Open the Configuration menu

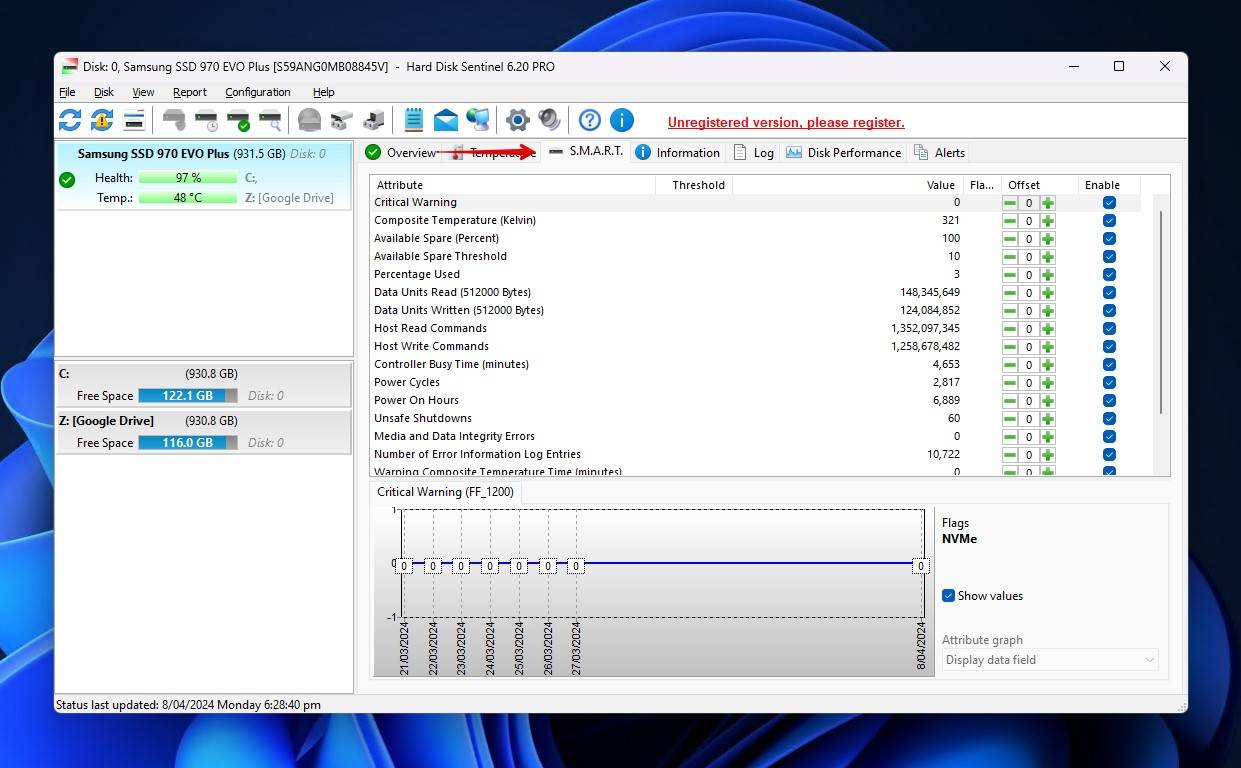257,92
